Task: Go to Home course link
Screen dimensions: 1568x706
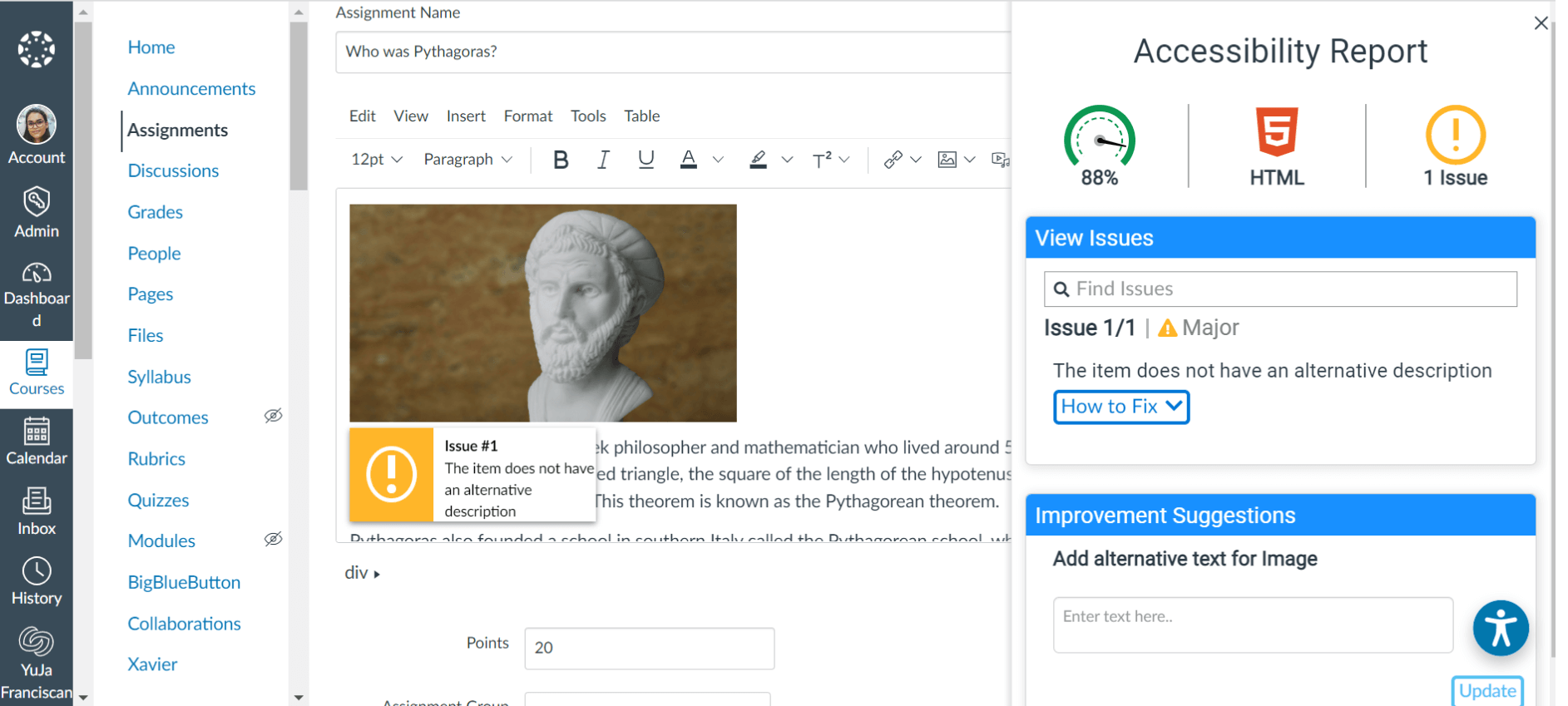Action: point(151,47)
